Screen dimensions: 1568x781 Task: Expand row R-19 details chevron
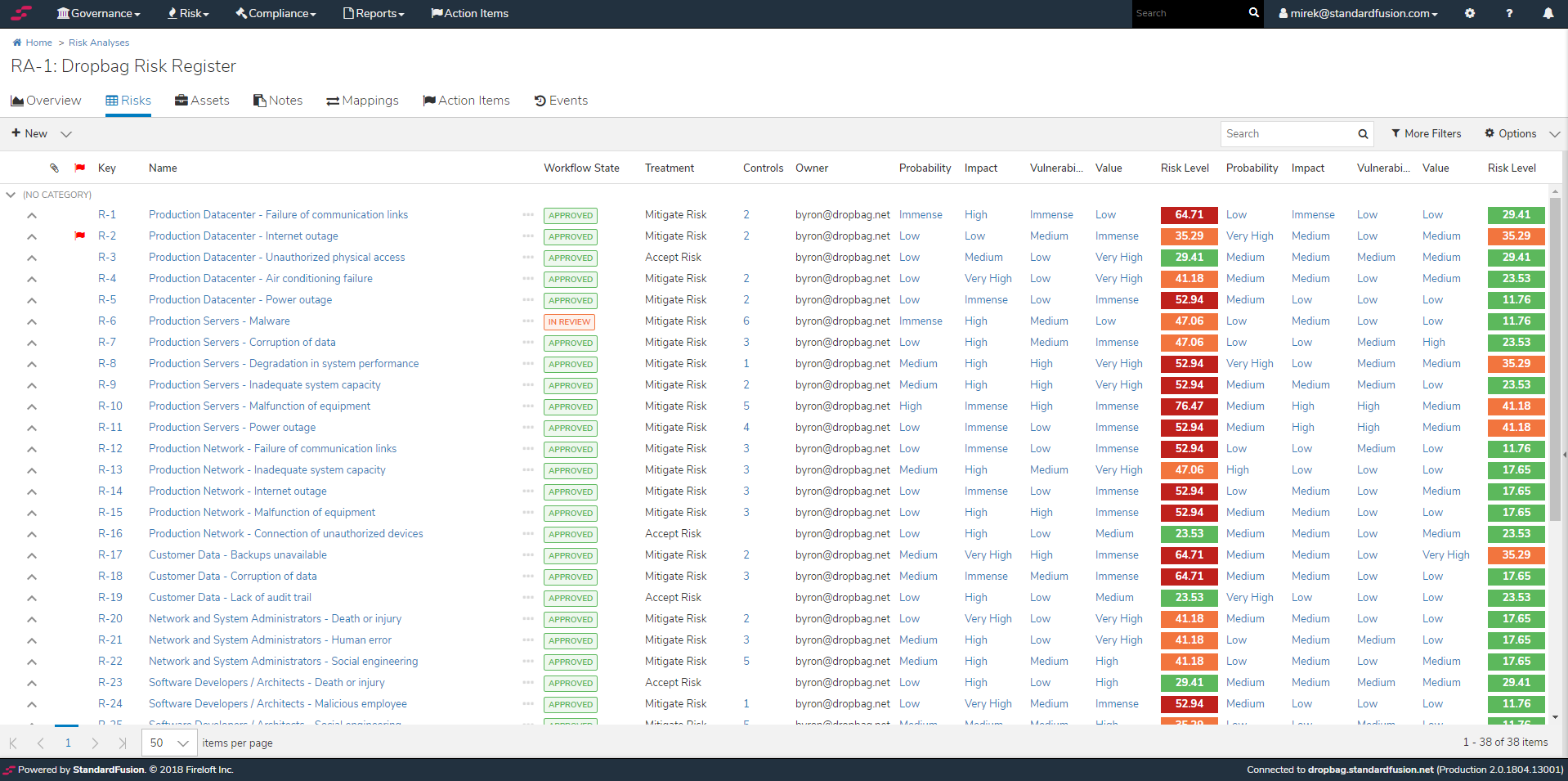[x=31, y=598]
